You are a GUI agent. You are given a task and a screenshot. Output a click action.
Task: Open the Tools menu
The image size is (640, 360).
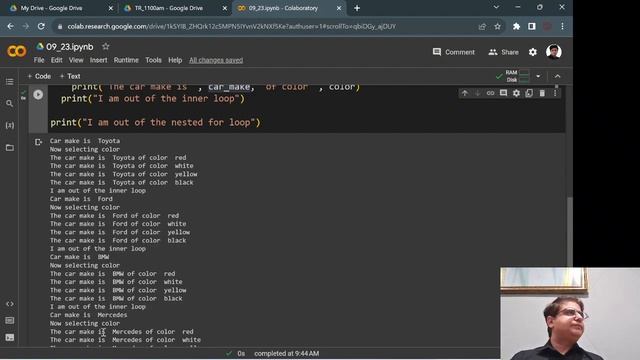coord(153,60)
